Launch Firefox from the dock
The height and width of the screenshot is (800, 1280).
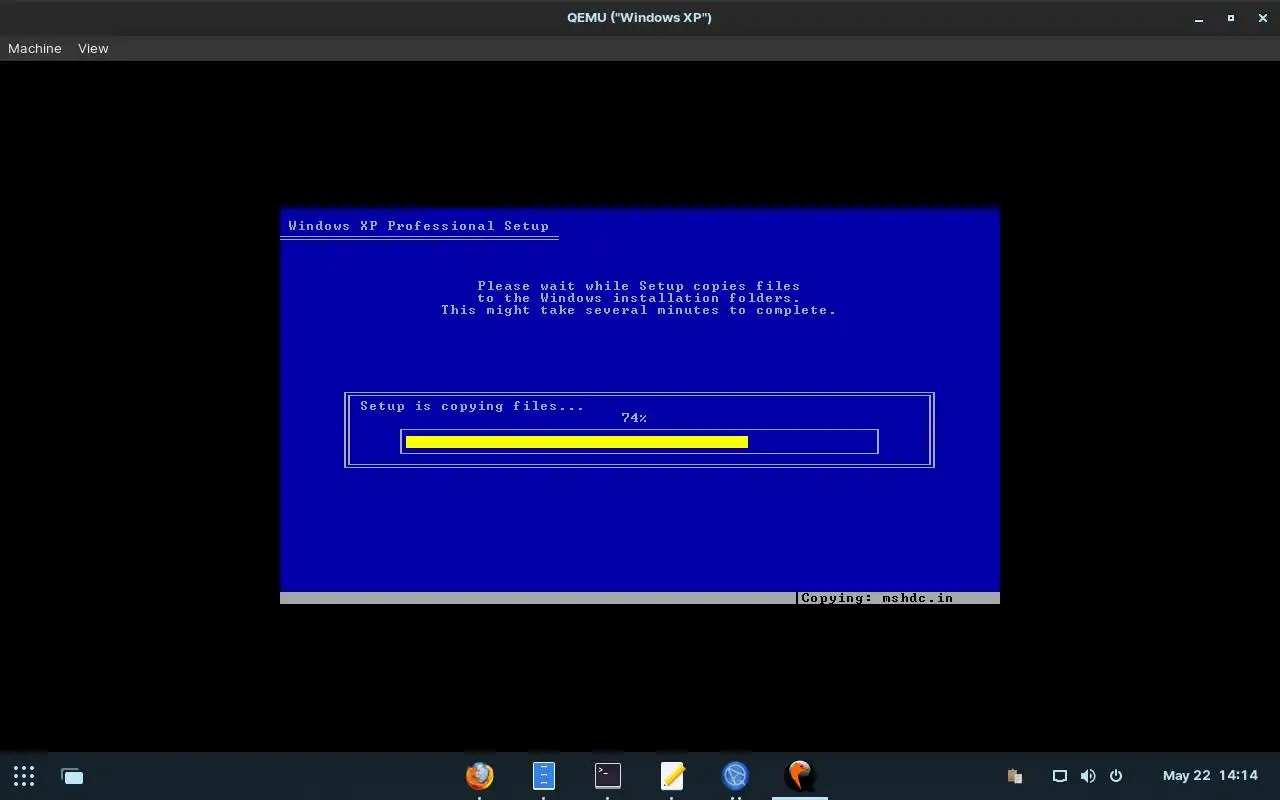click(x=480, y=775)
